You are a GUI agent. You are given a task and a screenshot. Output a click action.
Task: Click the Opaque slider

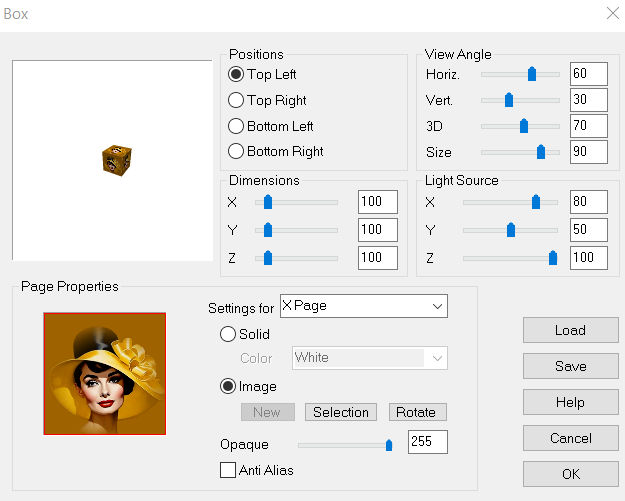pyautogui.click(x=345, y=445)
